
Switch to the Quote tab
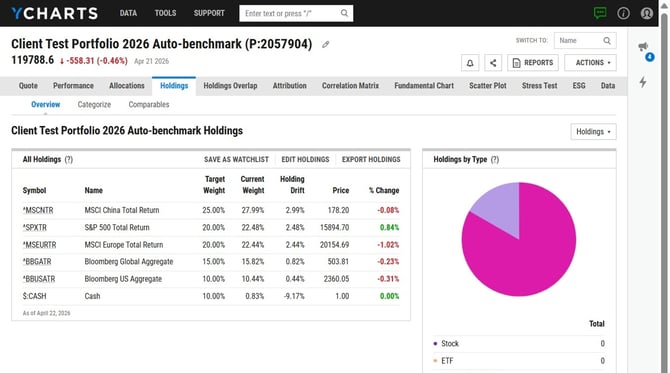pos(28,86)
